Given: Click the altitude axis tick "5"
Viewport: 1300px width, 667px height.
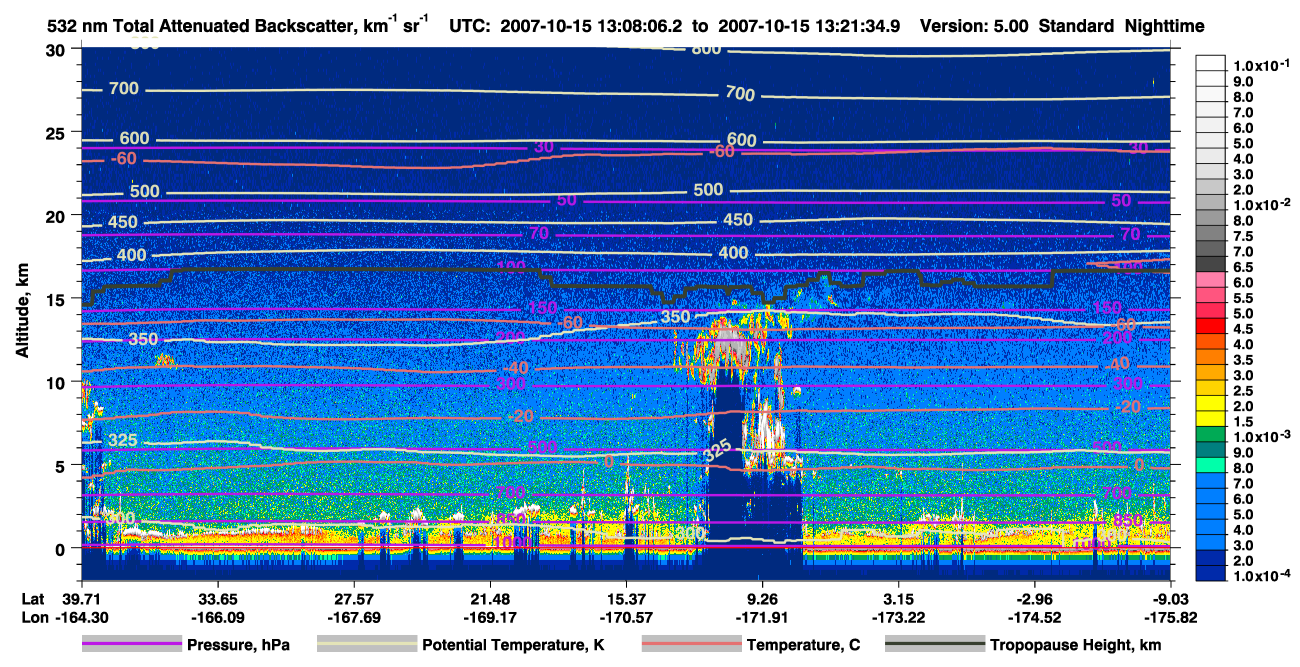Looking at the screenshot, I should click(62, 465).
